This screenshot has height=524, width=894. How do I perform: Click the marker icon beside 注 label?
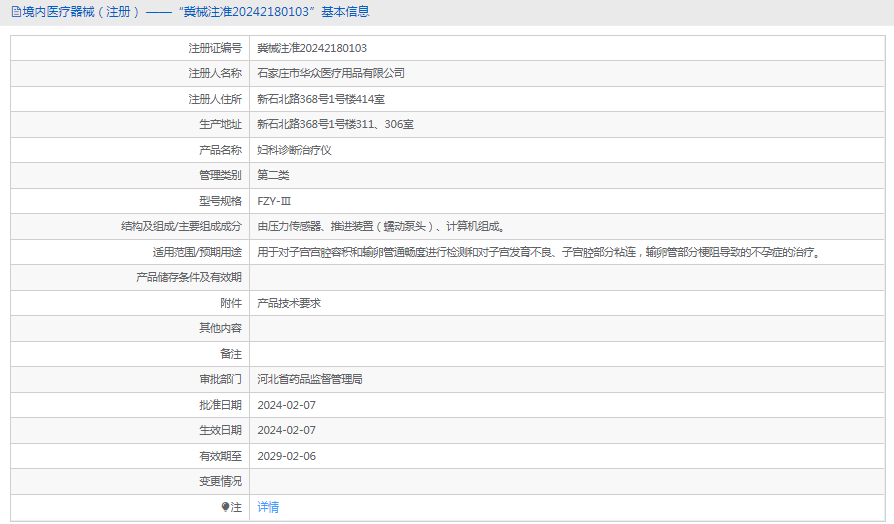pos(225,507)
